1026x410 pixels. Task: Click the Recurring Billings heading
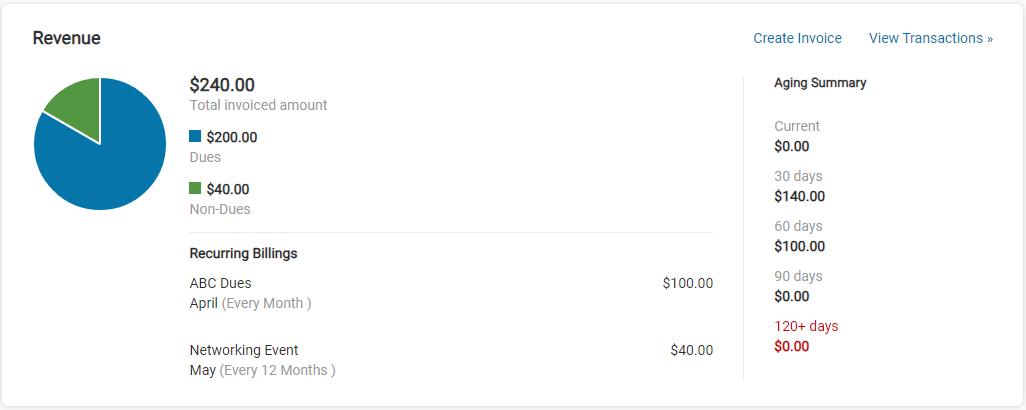(243, 253)
